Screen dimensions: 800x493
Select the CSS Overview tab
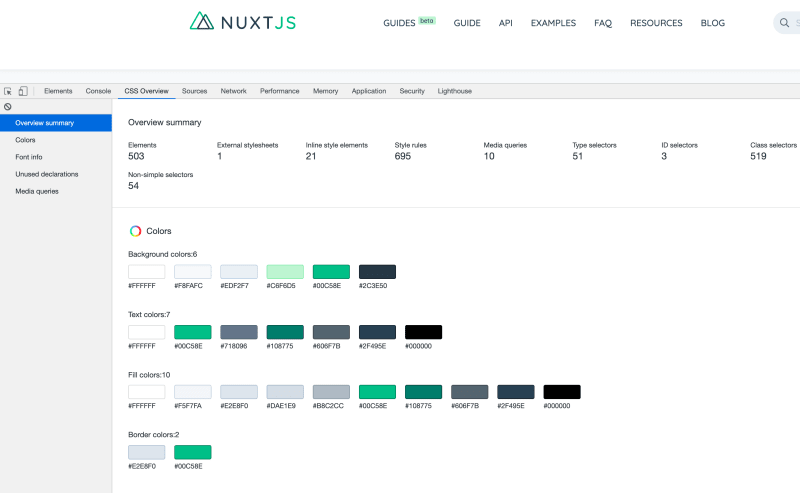click(x=146, y=91)
